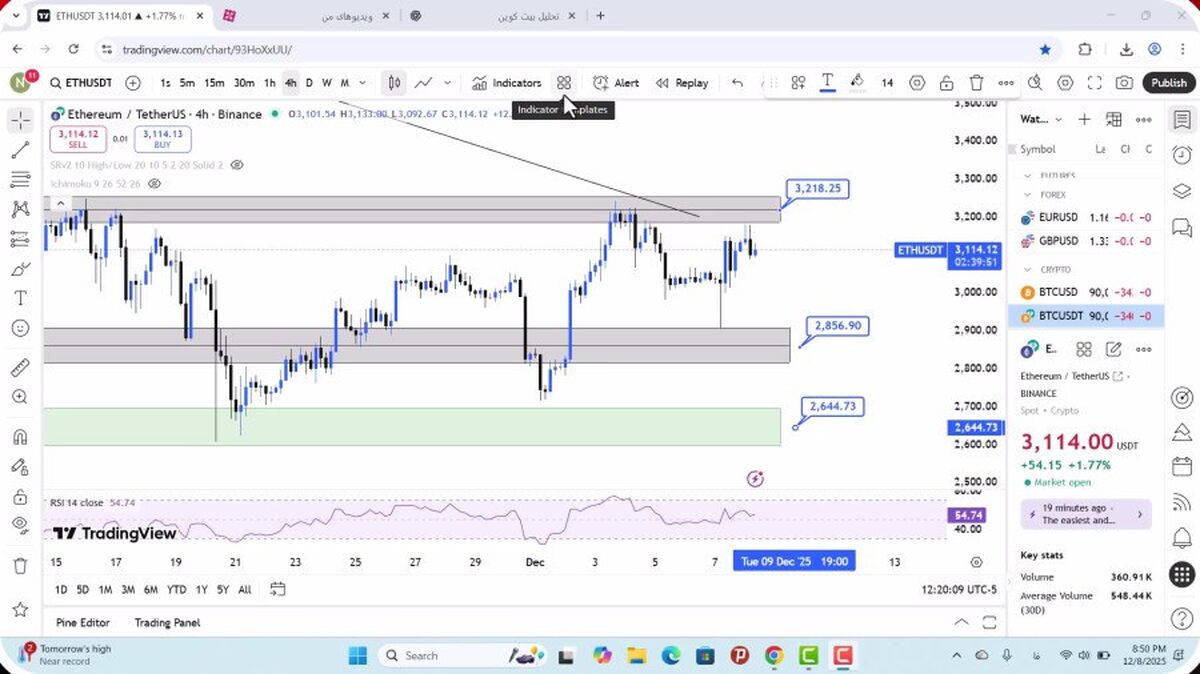Expand the chart type dropdown arrow
The width and height of the screenshot is (1200, 674).
(x=447, y=83)
